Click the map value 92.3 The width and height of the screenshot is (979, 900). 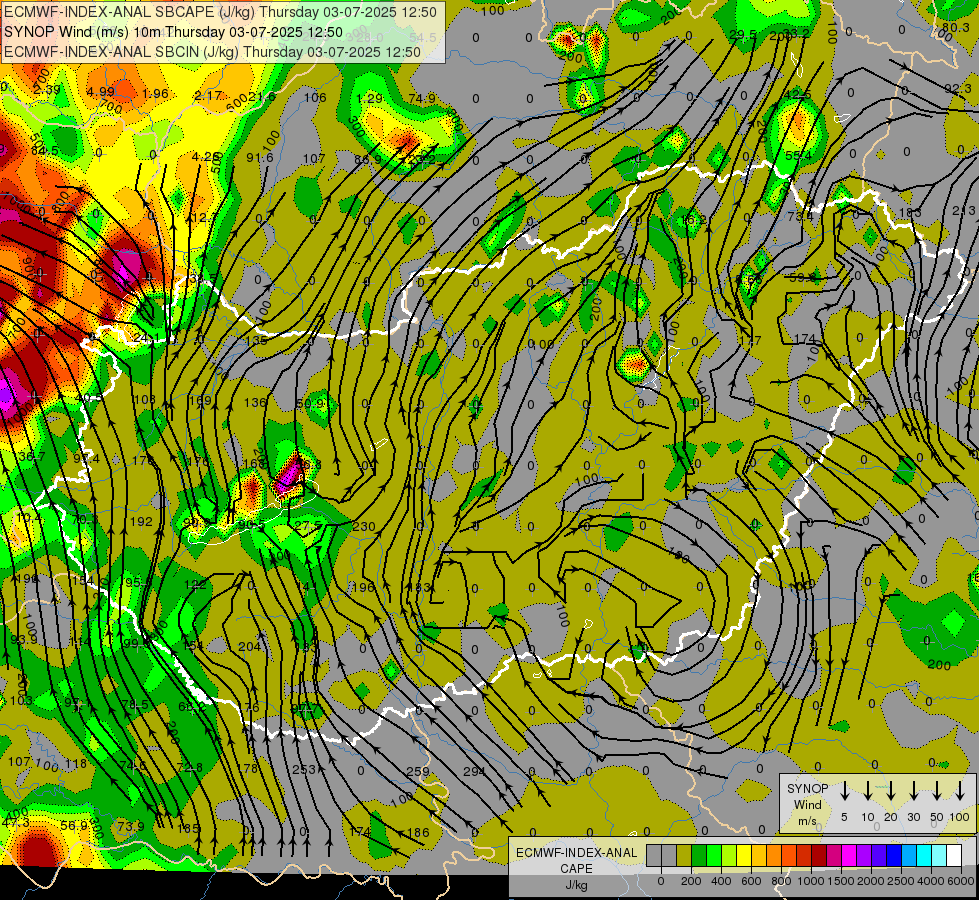tap(958, 89)
